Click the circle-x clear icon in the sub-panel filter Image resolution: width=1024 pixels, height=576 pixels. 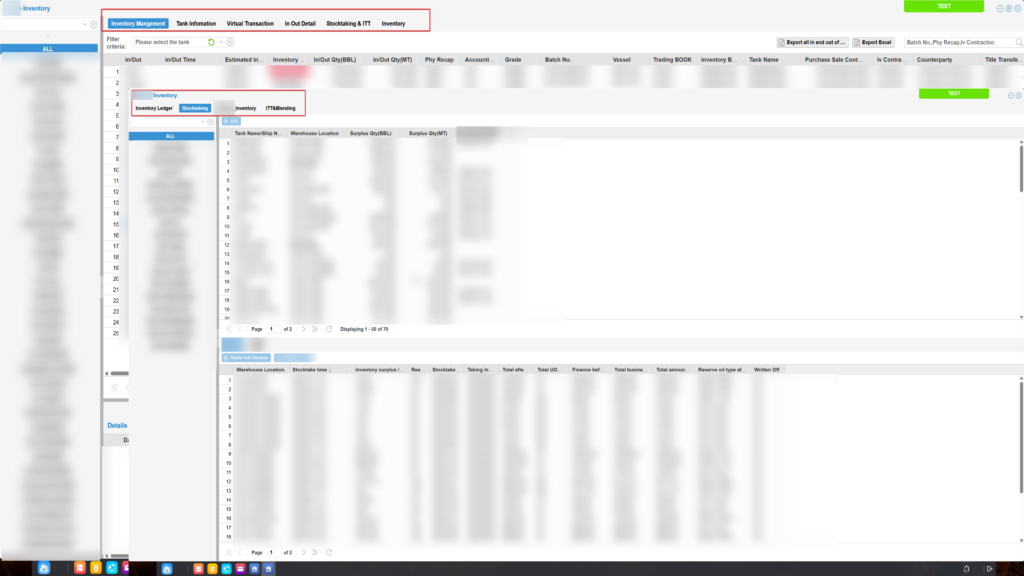pos(210,121)
